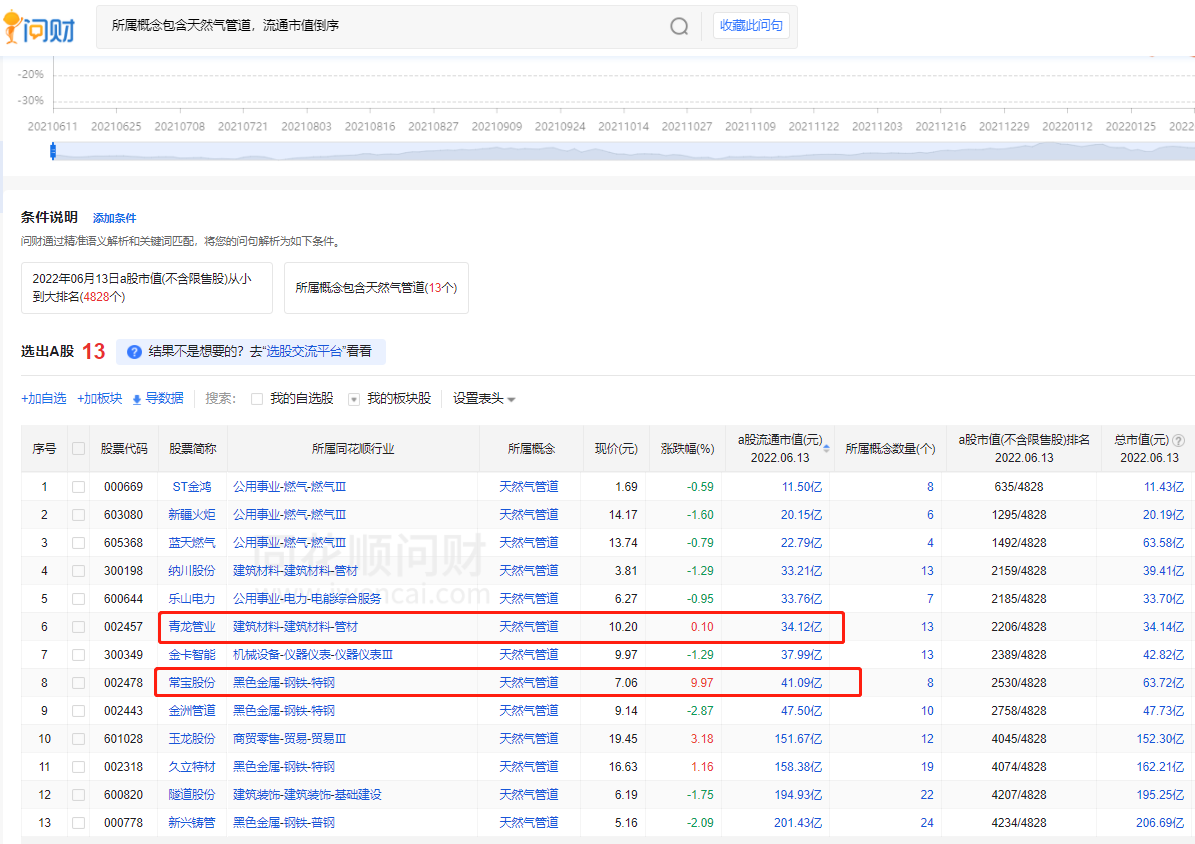Screen dimensions: 1195x844
Task: Open the 我的板块股 dropdown
Action: coord(354,399)
